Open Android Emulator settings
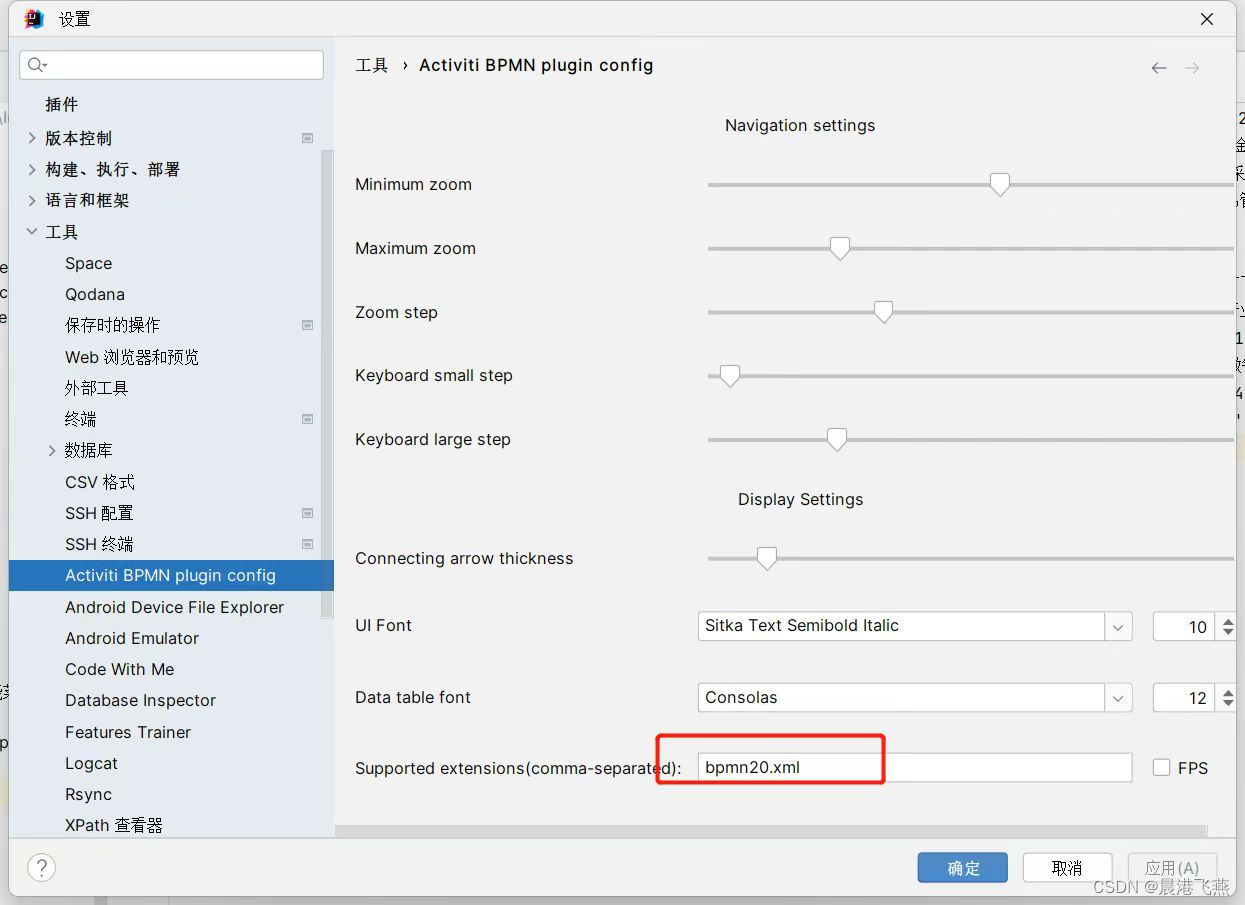This screenshot has height=905, width=1245. [132, 638]
